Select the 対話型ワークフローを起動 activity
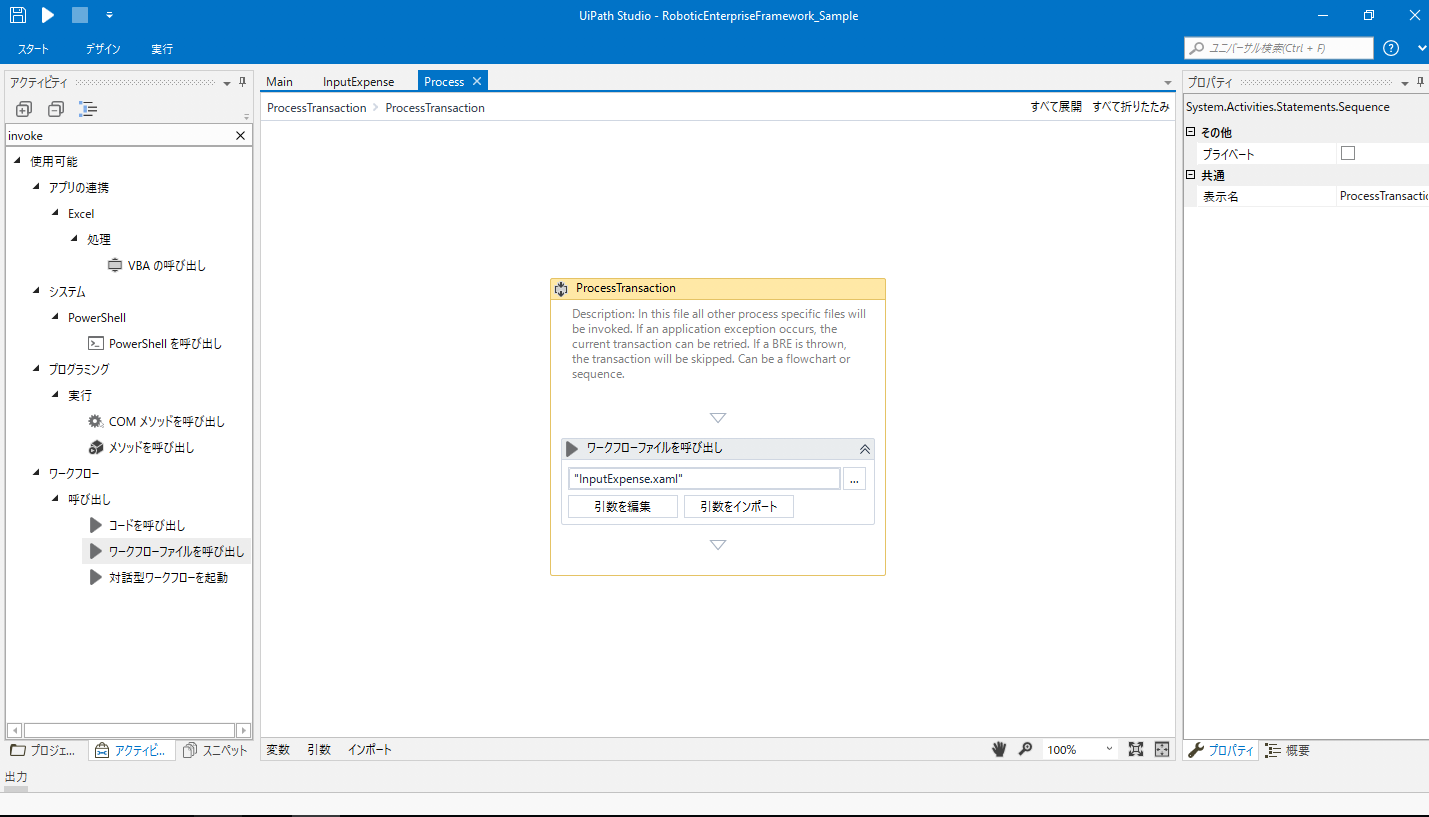The width and height of the screenshot is (1429, 817). pos(159,577)
